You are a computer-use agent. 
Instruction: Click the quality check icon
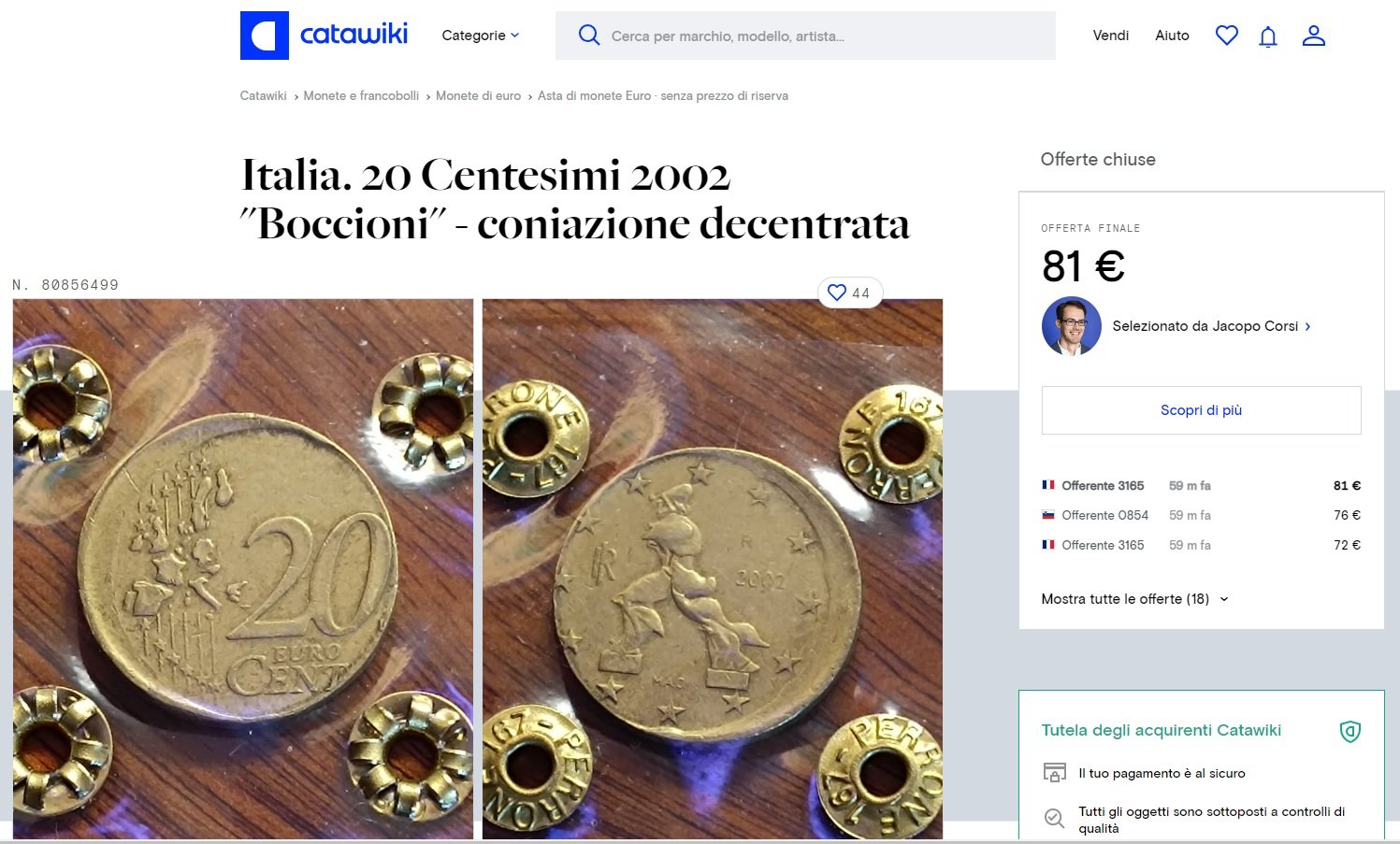(1054, 819)
